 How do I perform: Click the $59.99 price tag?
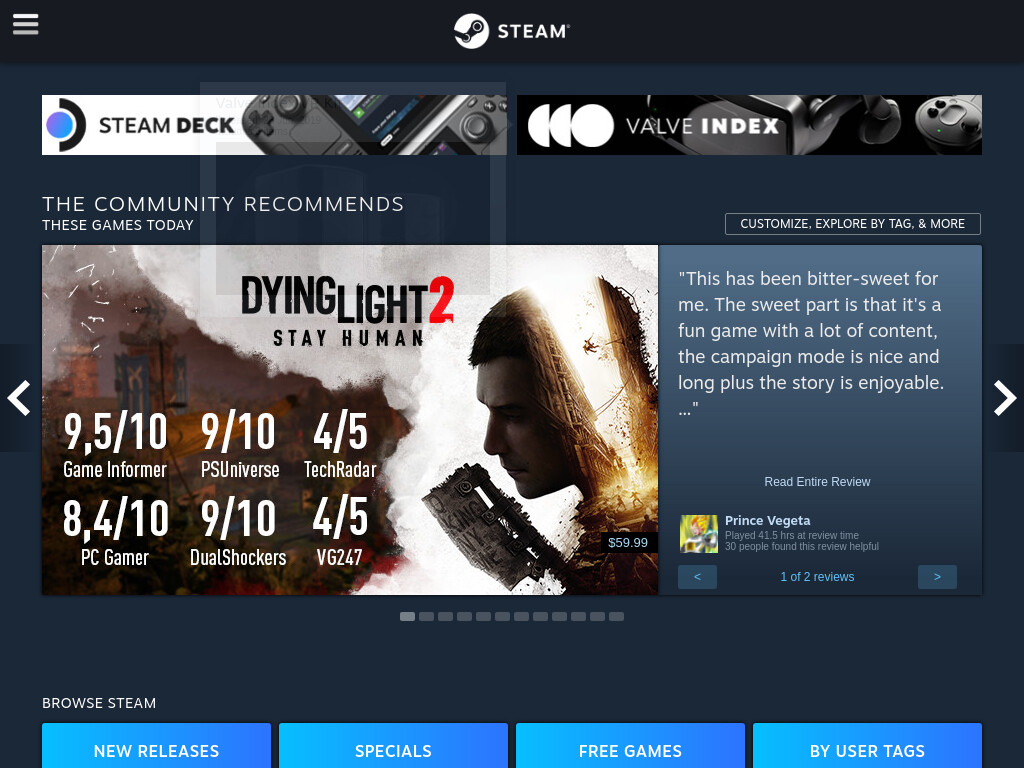pyautogui.click(x=628, y=543)
